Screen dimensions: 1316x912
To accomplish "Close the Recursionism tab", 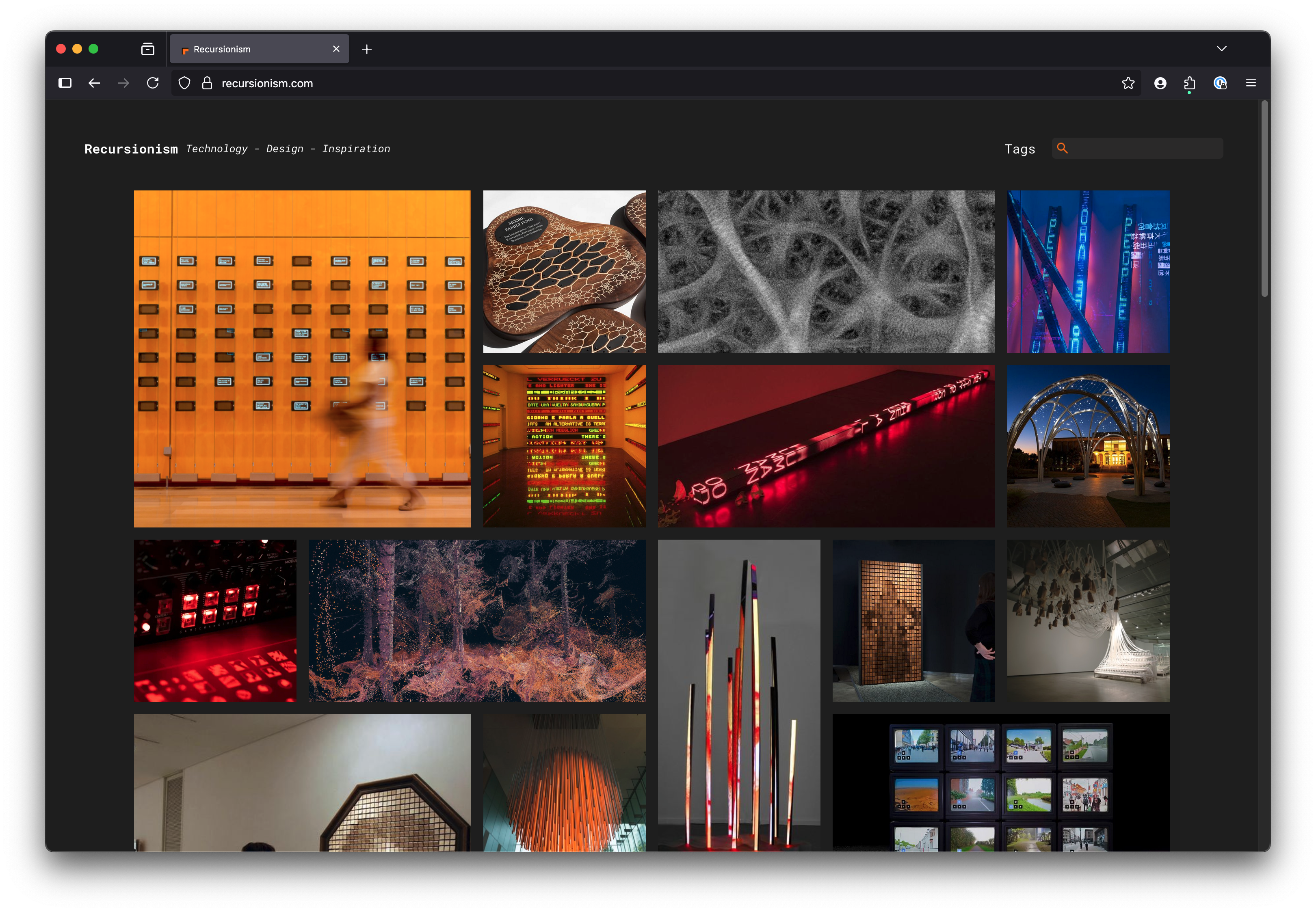I will pos(336,49).
